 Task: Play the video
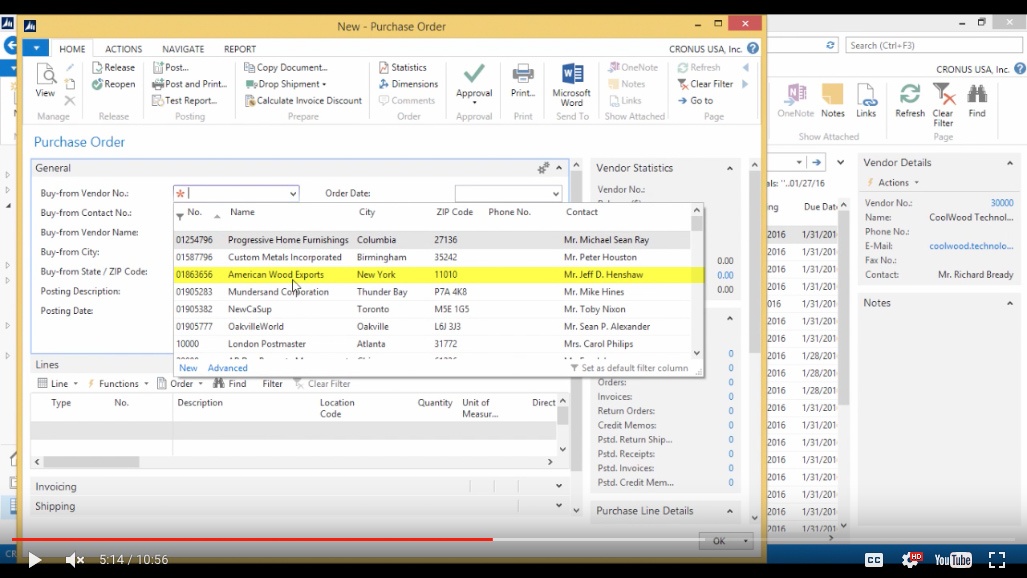click(x=35, y=560)
